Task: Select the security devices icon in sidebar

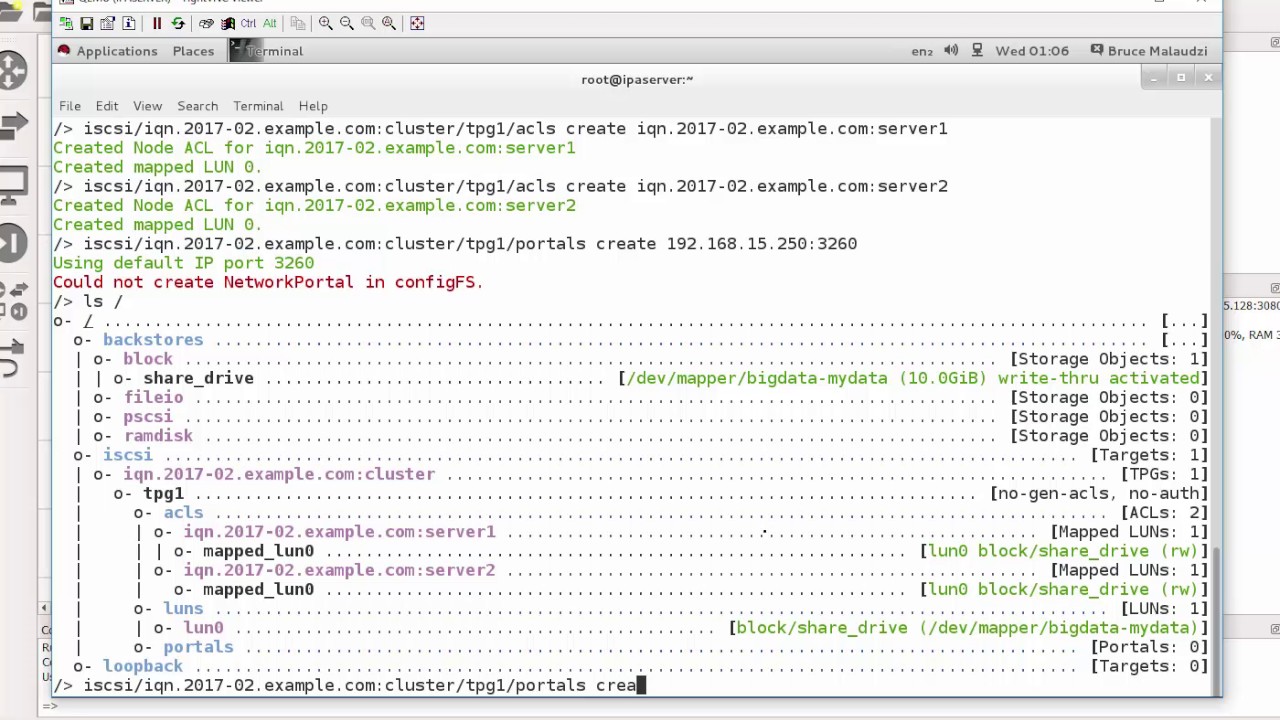Action: pyautogui.click(x=12, y=243)
